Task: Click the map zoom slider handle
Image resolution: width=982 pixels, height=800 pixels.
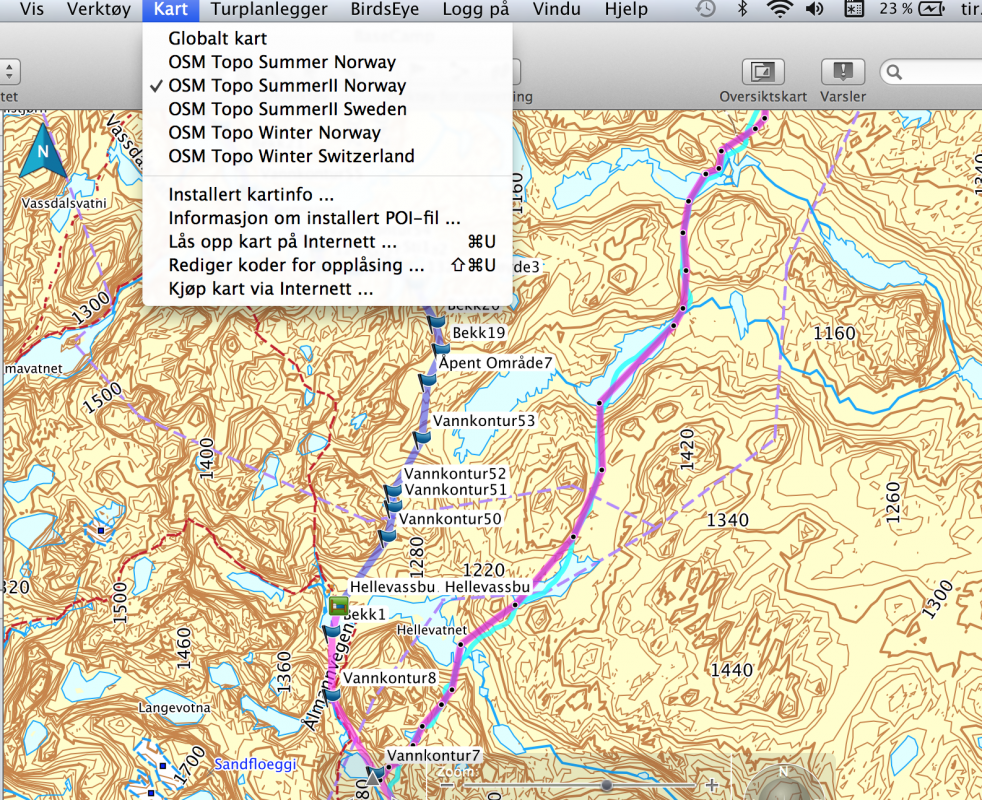Action: point(606,785)
